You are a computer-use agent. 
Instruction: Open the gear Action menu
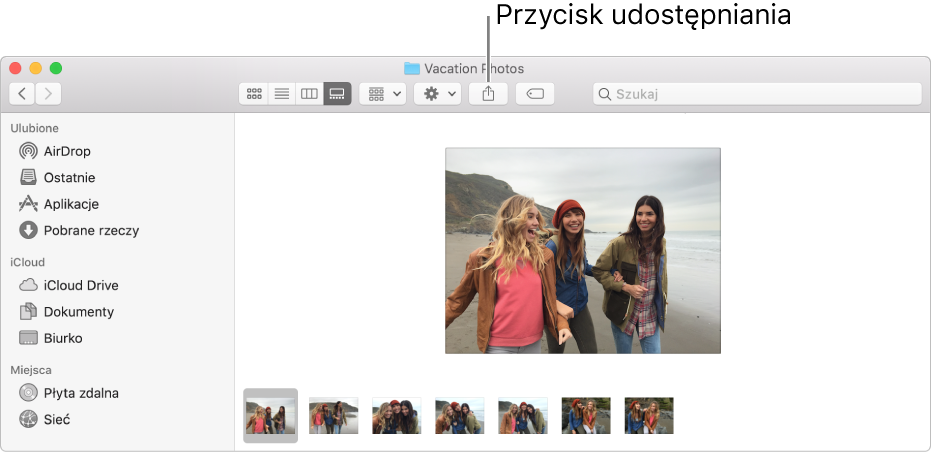click(438, 94)
